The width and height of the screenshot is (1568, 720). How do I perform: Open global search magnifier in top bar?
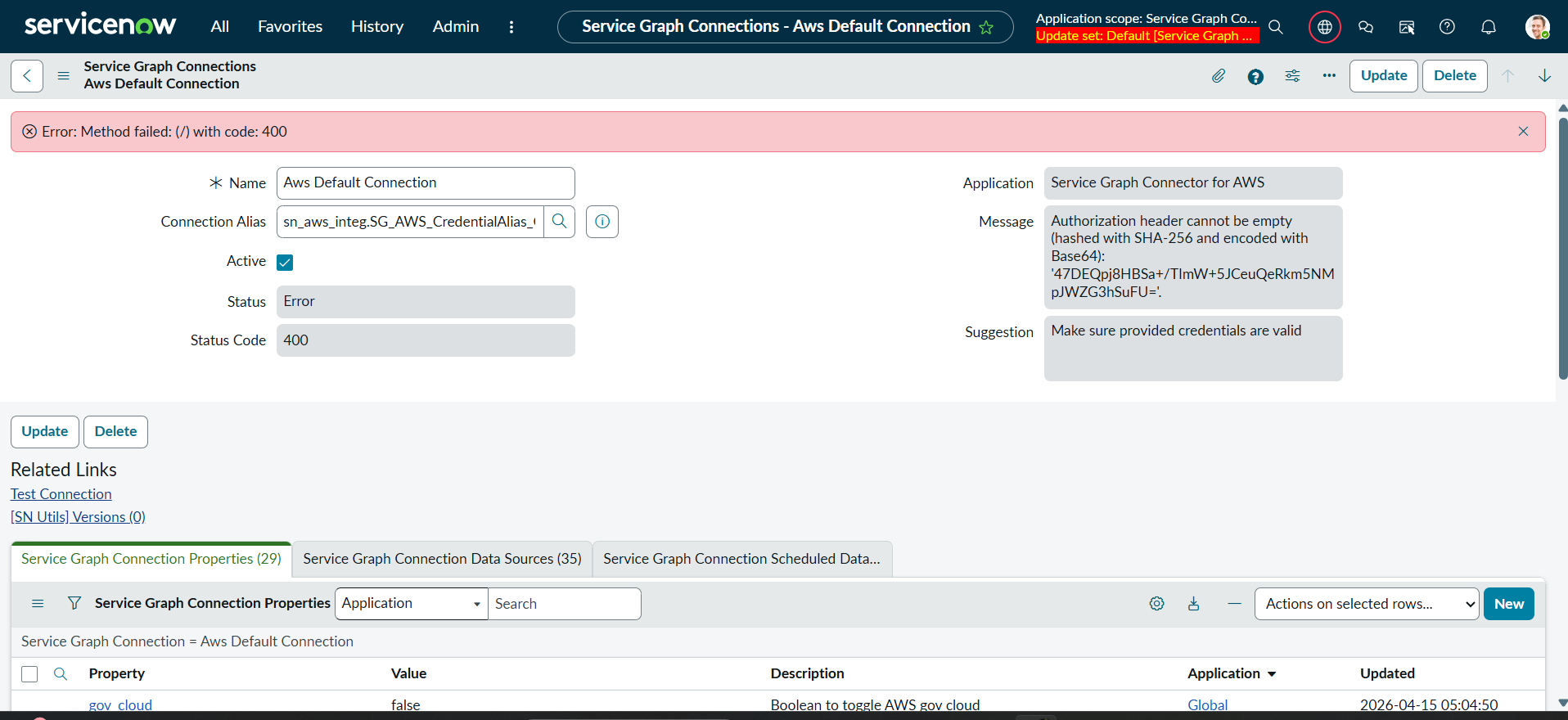point(1275,27)
